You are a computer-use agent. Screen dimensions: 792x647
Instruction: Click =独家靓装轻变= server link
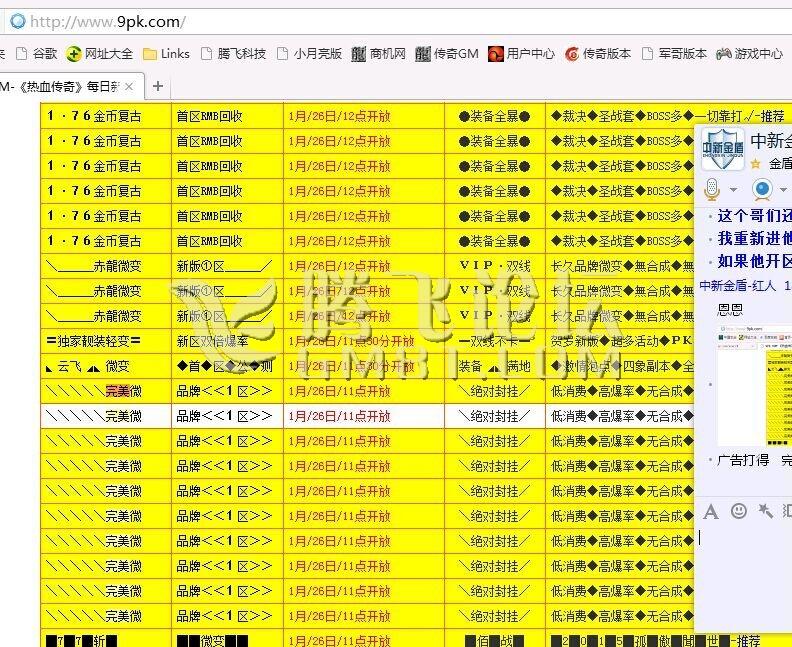(x=94, y=341)
